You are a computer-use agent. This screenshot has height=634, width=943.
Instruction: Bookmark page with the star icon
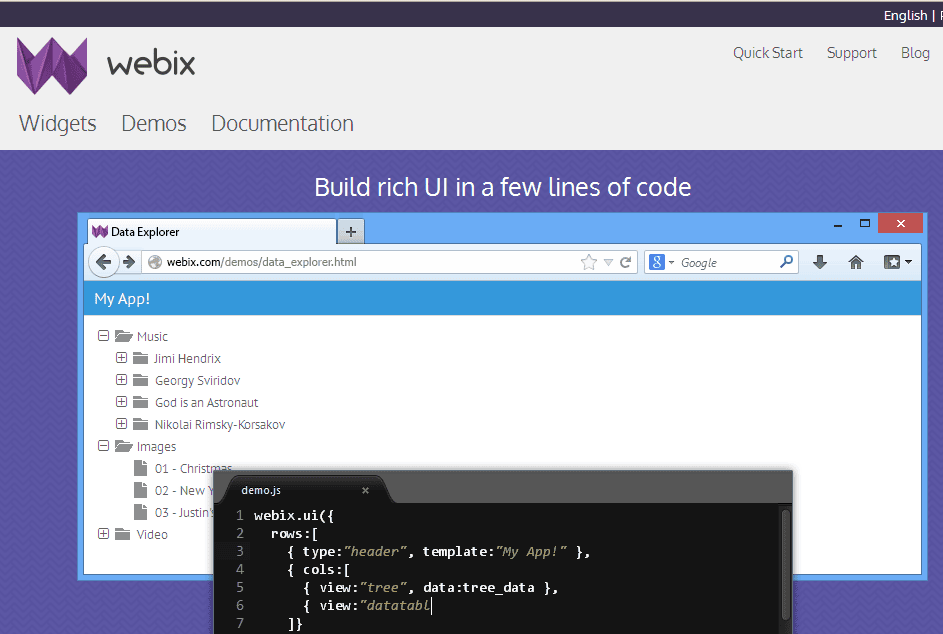click(589, 262)
